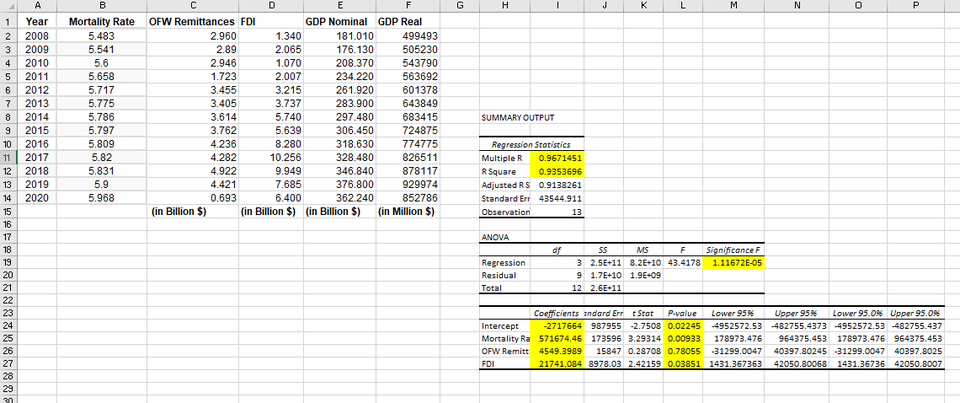Image resolution: width=960 pixels, height=403 pixels.
Task: Select GDP Nominal value 376.800
Action: pyautogui.click(x=339, y=185)
